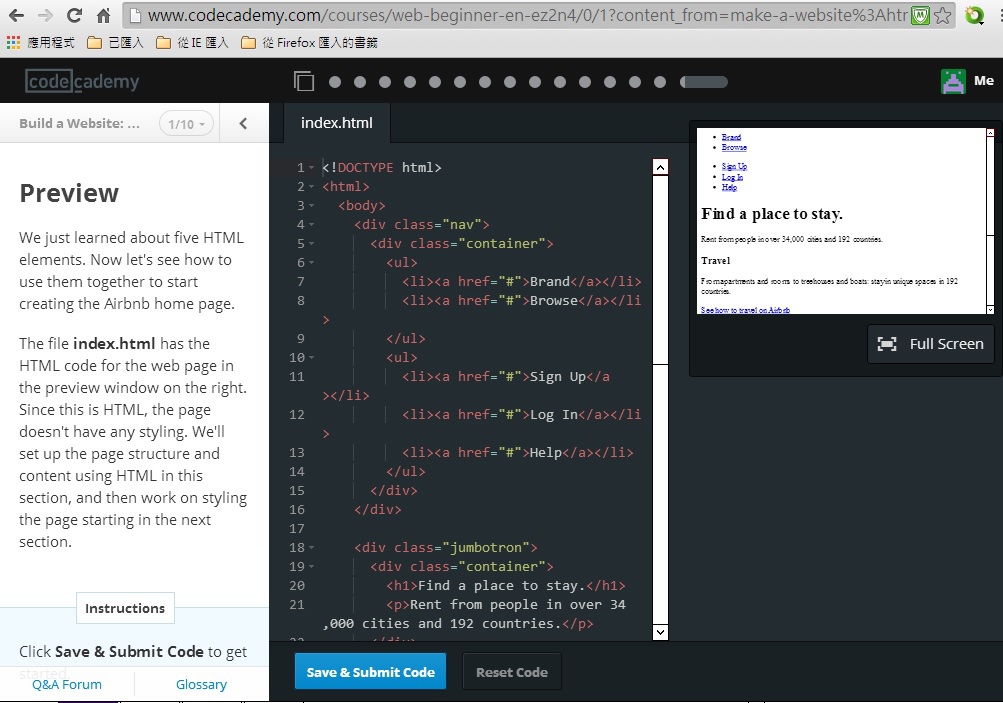Open the Q&A Forum link
1003x703 pixels.
coord(67,684)
